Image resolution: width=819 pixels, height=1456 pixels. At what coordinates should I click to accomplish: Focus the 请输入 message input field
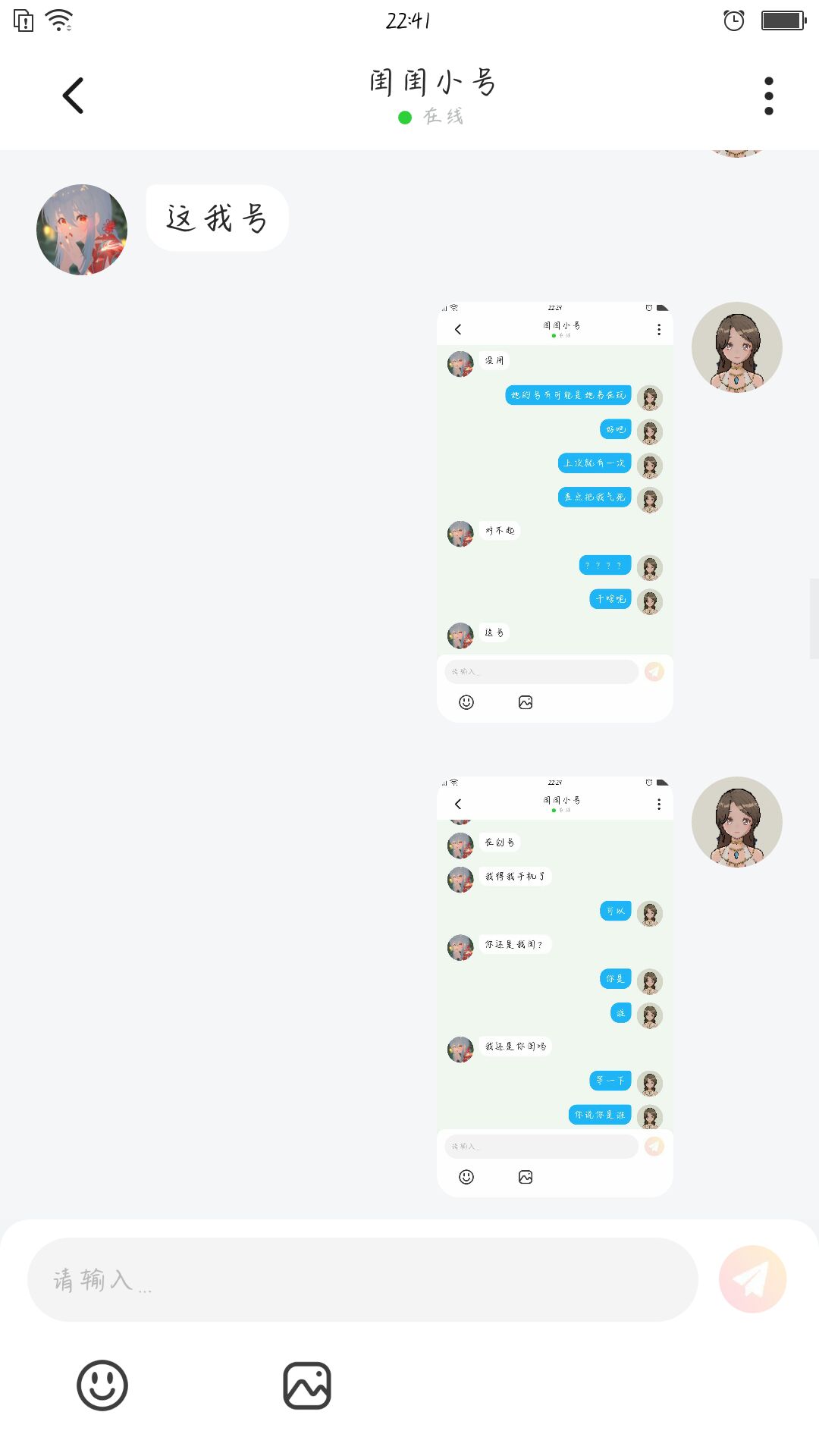pyautogui.click(x=362, y=1279)
